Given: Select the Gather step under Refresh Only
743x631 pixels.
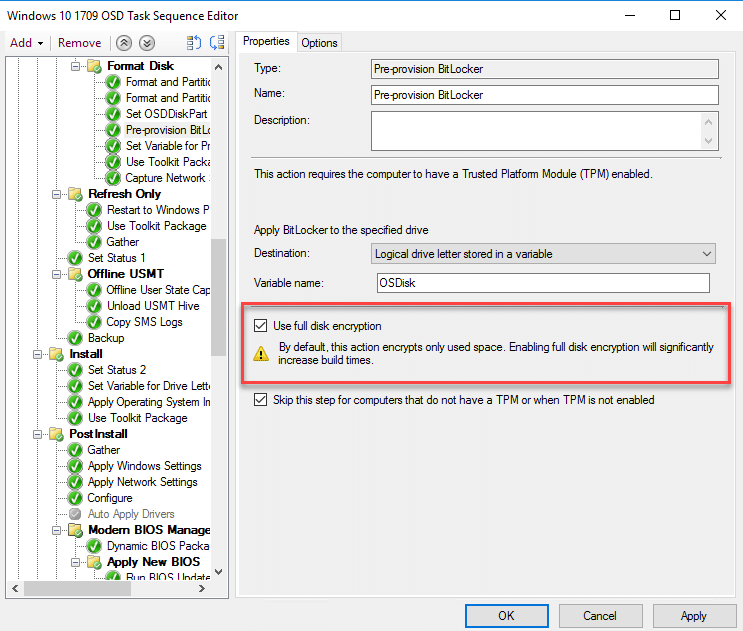Looking at the screenshot, I should (123, 242).
